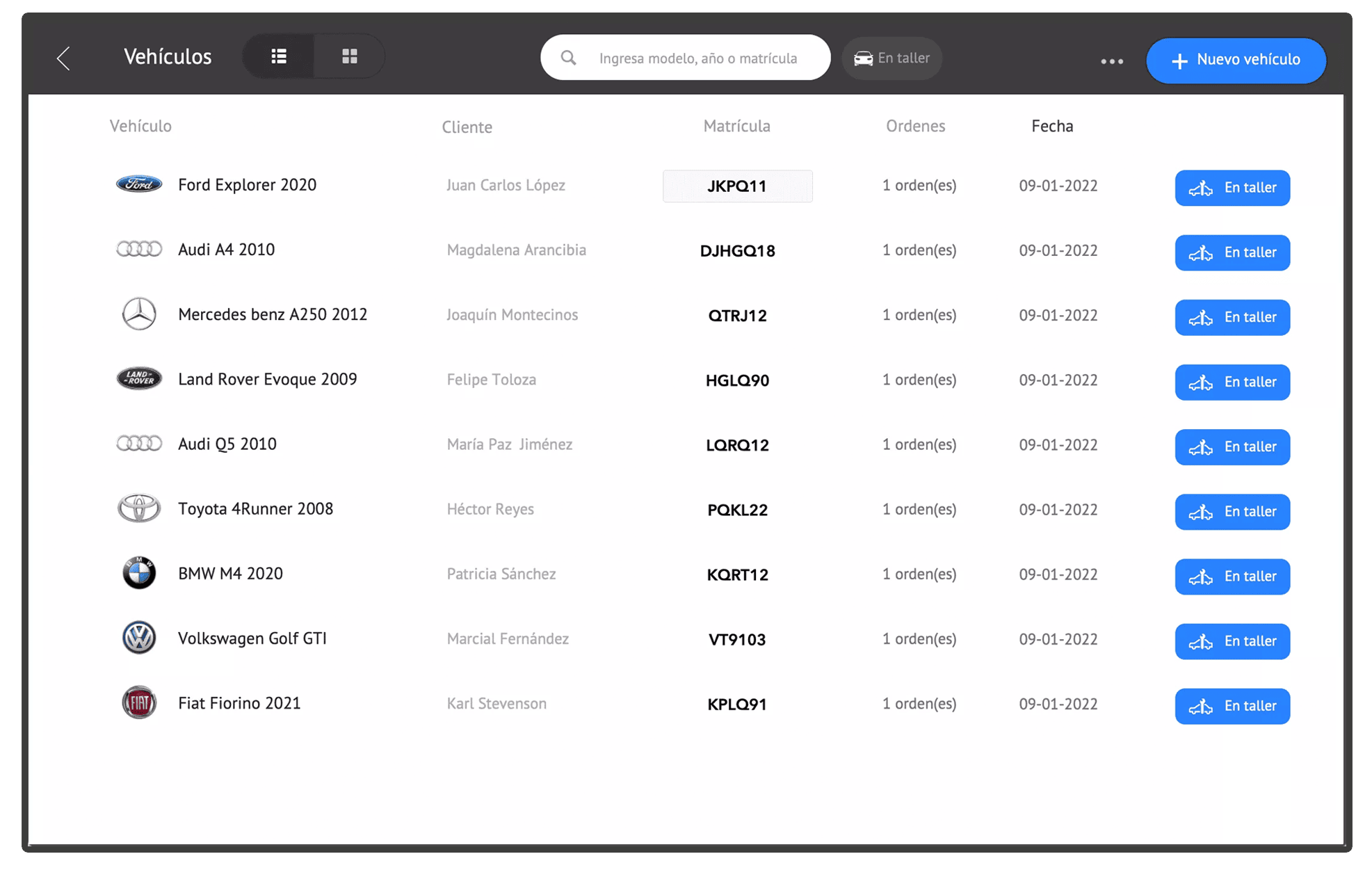Switch to grid view layout
Screen dimensions: 1372x870
click(x=350, y=56)
